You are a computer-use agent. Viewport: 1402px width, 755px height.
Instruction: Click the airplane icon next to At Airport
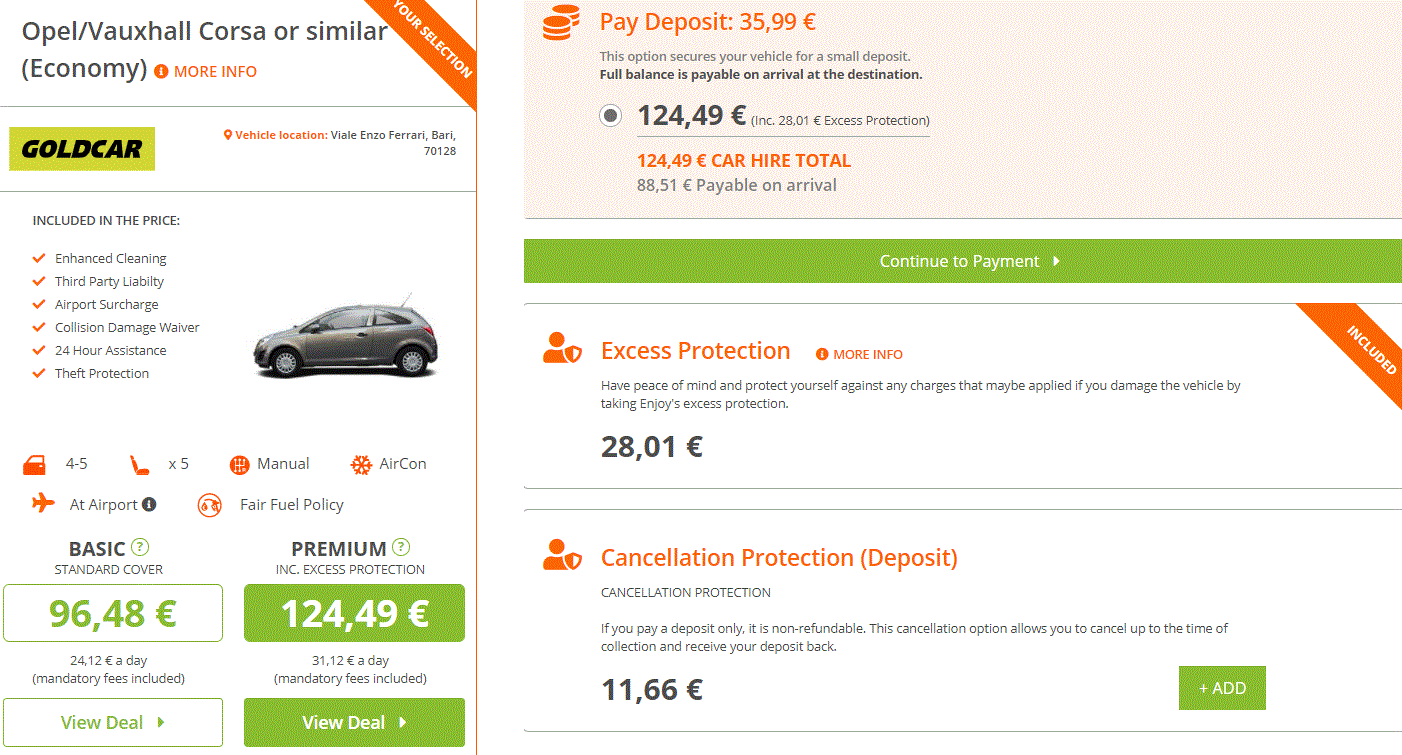pyautogui.click(x=43, y=503)
